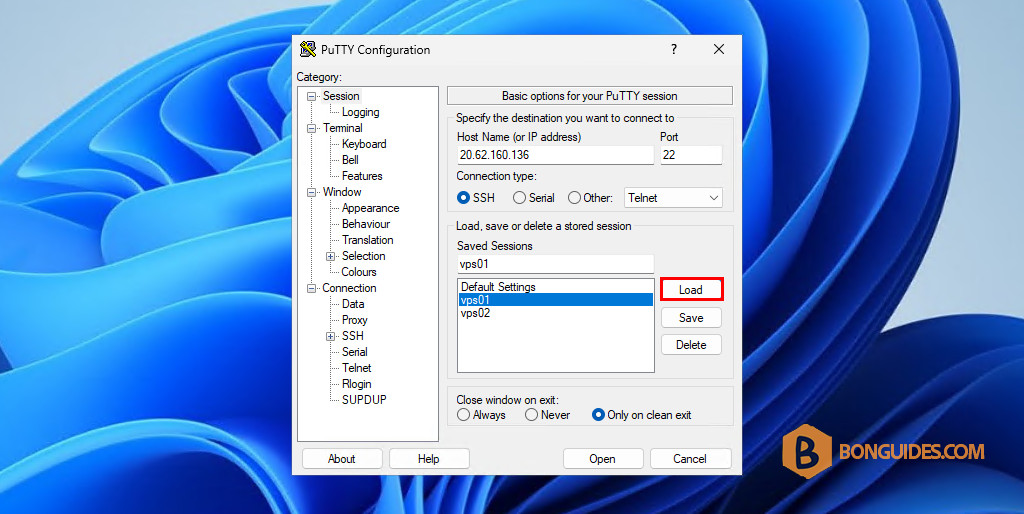
Task: Collapse the Window tree node
Action: point(312,193)
